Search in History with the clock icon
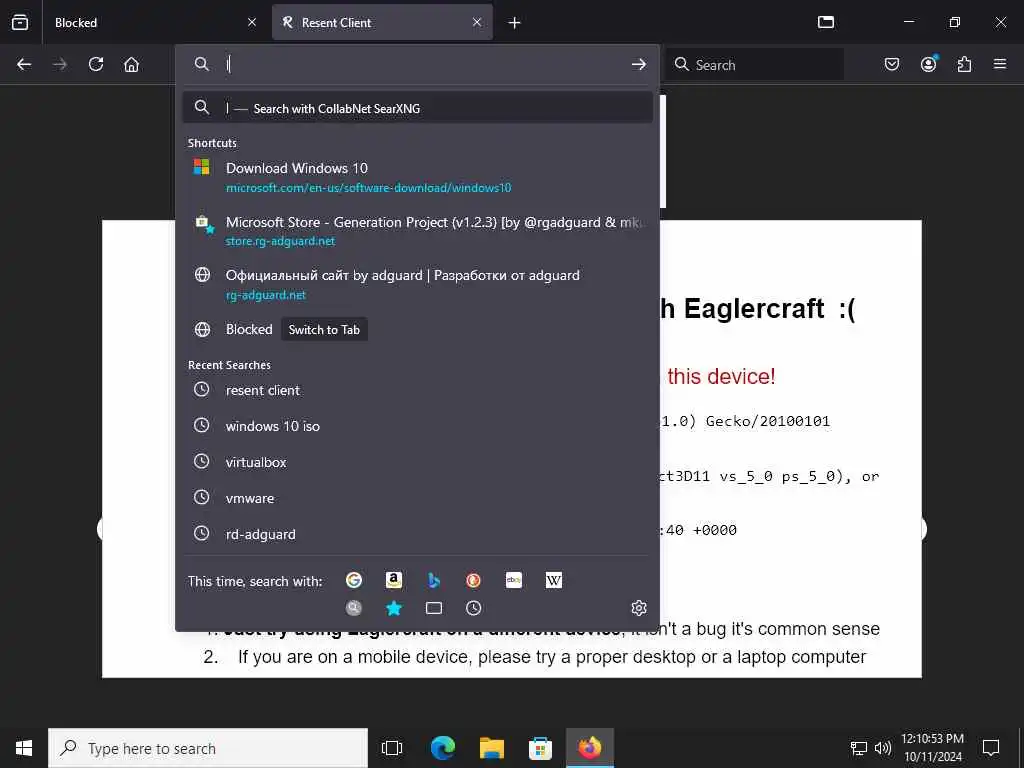 [x=473, y=608]
